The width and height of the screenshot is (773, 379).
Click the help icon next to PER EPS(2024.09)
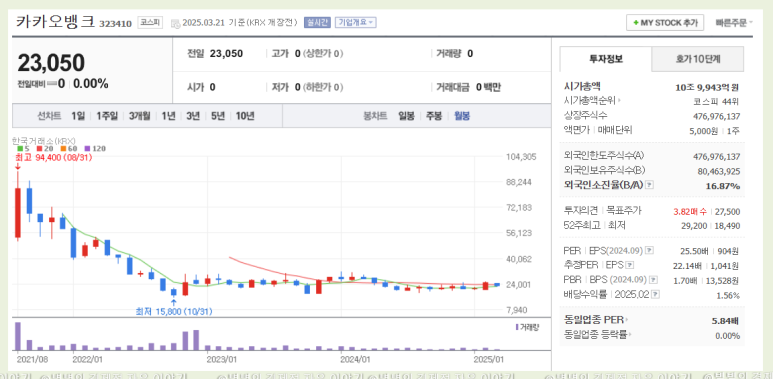coord(649,250)
